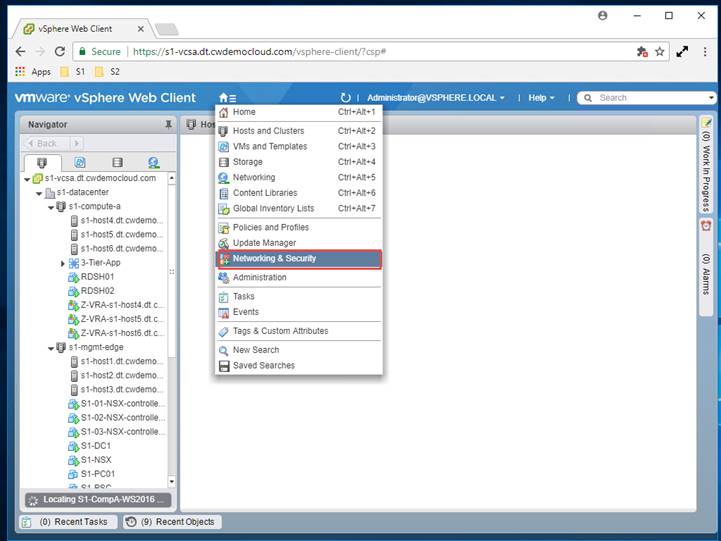Select Networking & Security menu item
Screen dimensions: 721x541
299,259
